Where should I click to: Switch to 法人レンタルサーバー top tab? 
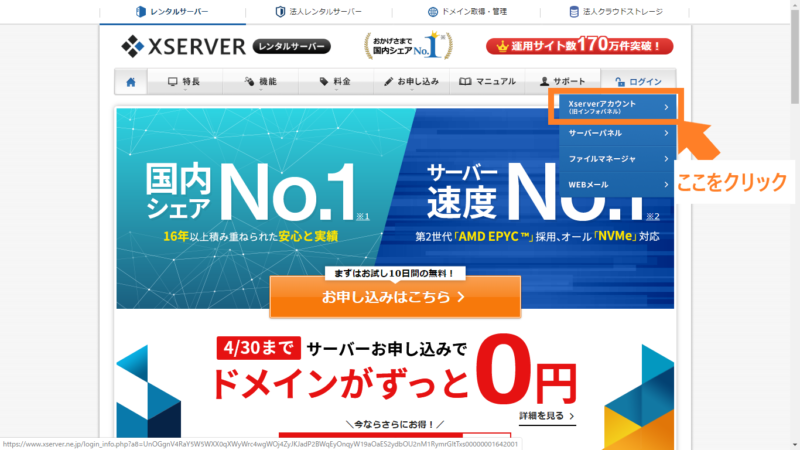coord(319,11)
